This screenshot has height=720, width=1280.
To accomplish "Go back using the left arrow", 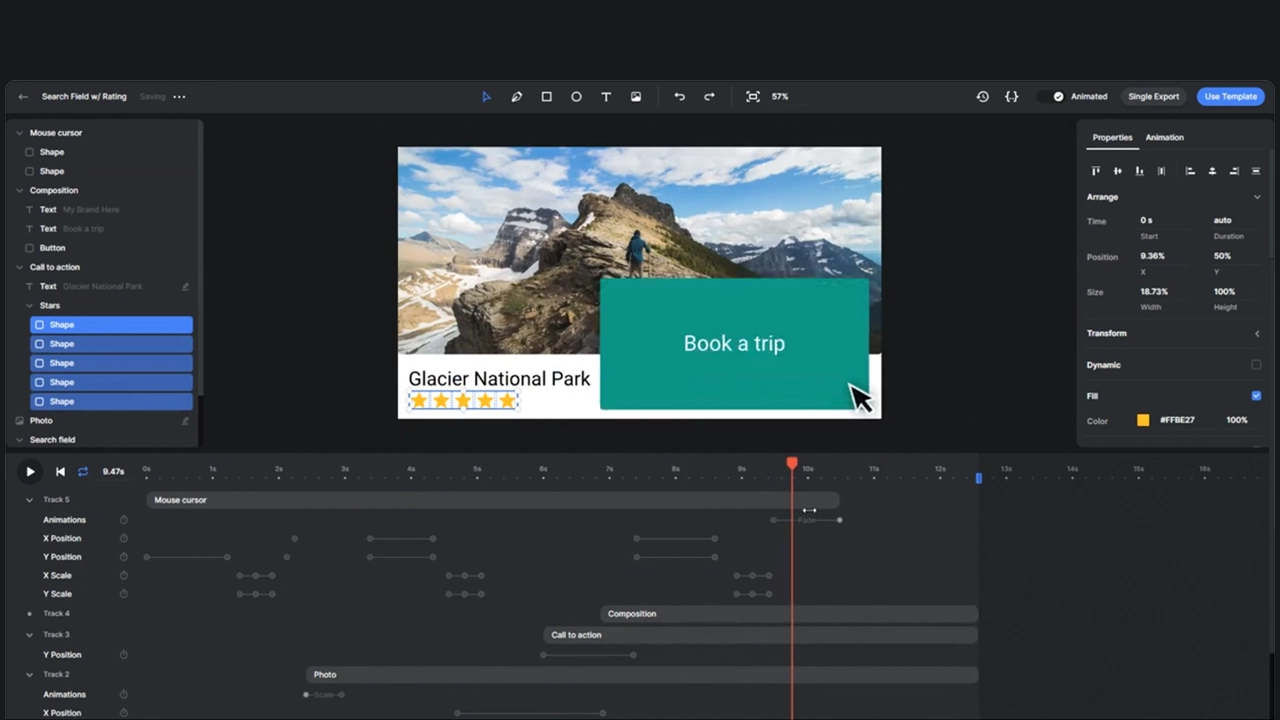I will [23, 97].
